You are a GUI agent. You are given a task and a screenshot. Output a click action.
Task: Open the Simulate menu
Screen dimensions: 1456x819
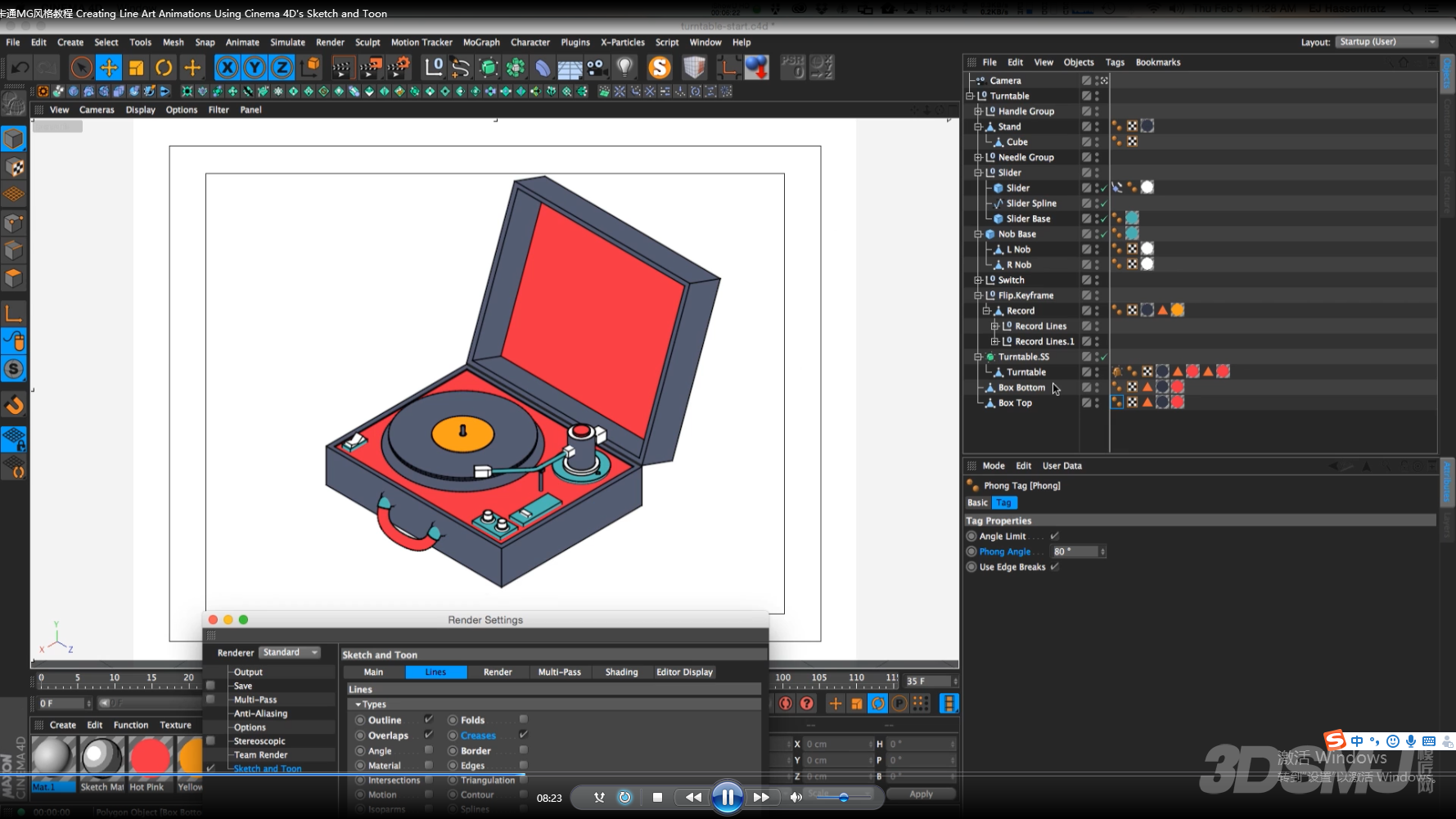[287, 43]
